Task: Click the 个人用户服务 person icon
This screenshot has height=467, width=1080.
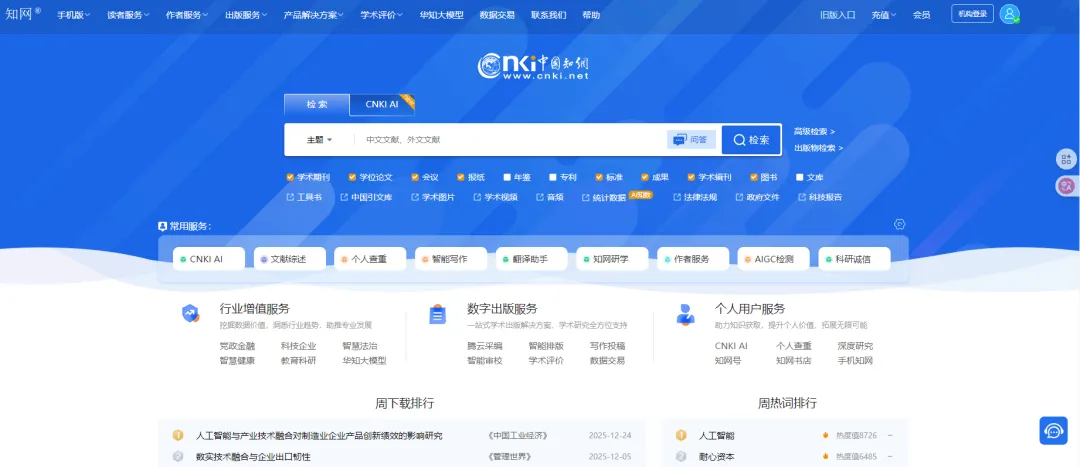Action: [x=685, y=314]
